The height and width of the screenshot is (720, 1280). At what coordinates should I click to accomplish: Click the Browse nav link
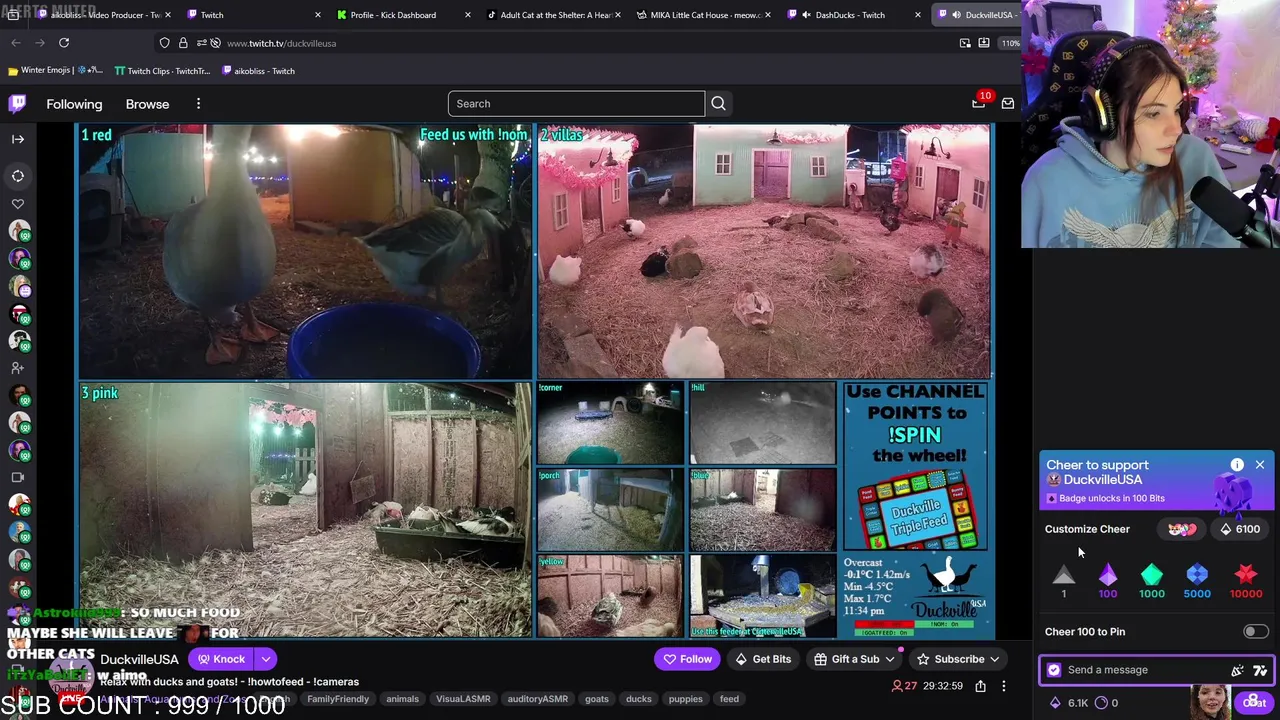[147, 104]
